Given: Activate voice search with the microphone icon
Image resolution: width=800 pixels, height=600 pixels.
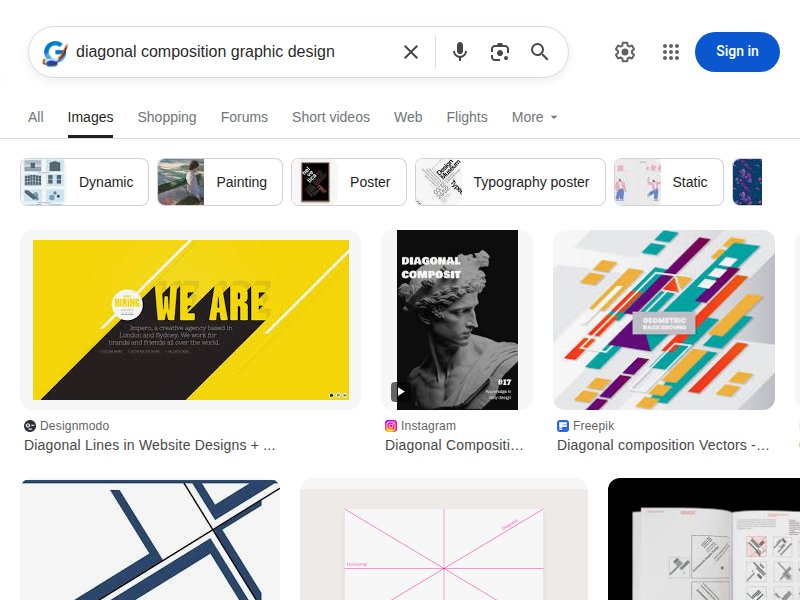Looking at the screenshot, I should pos(460,52).
